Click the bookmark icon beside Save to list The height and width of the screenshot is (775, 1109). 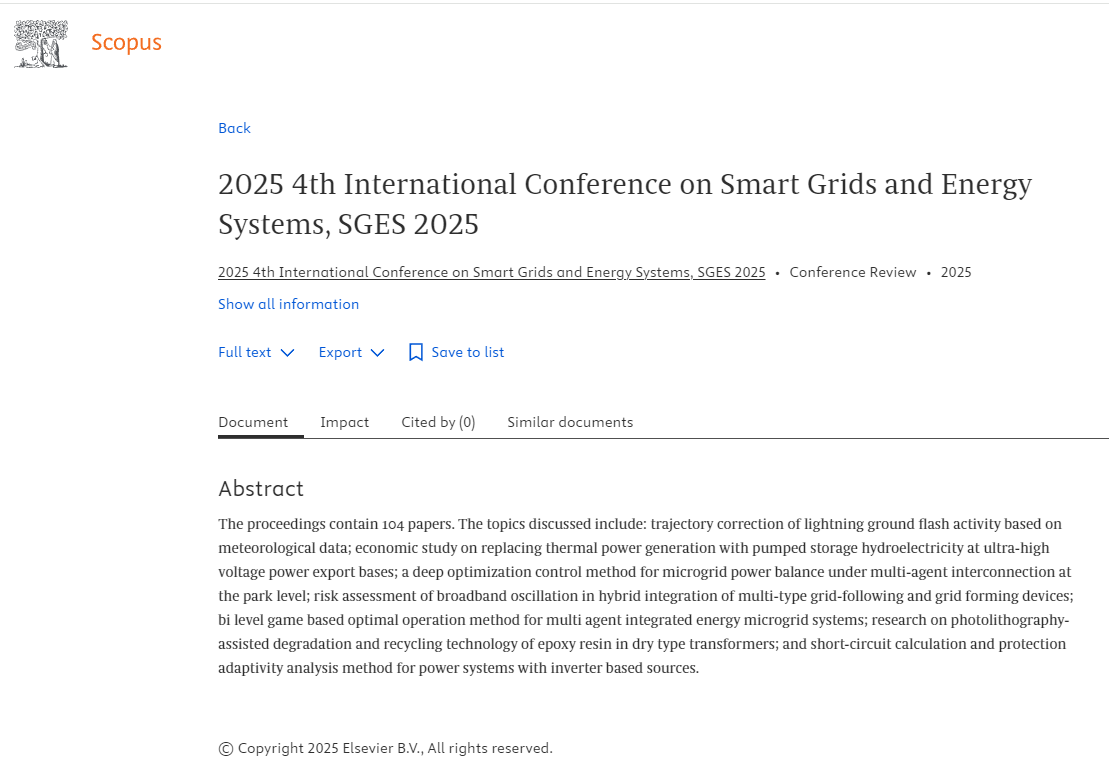pos(416,352)
